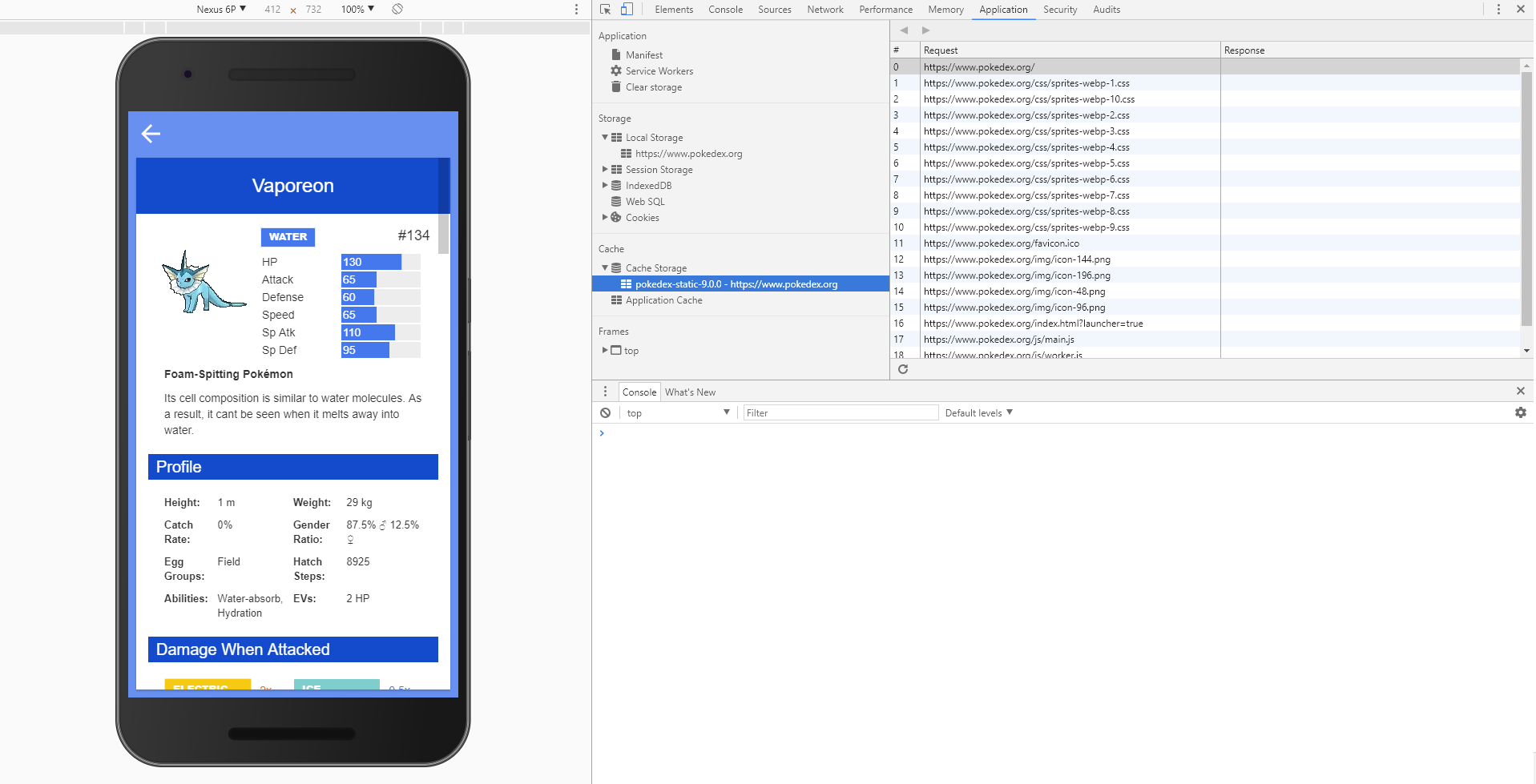Click the device width field 412
This screenshot has height=784, width=1536.
coord(272,10)
